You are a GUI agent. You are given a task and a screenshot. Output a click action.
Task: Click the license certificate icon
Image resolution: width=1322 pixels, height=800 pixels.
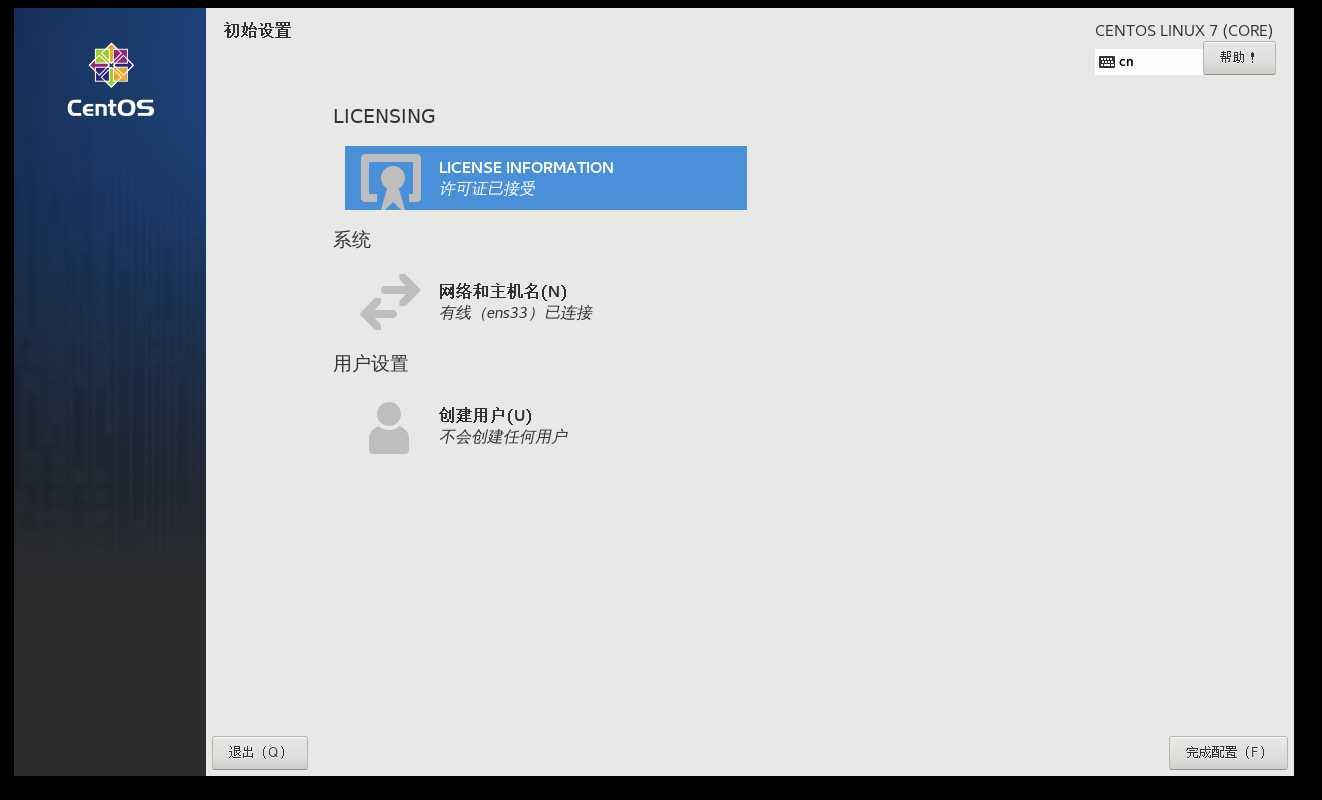point(390,180)
